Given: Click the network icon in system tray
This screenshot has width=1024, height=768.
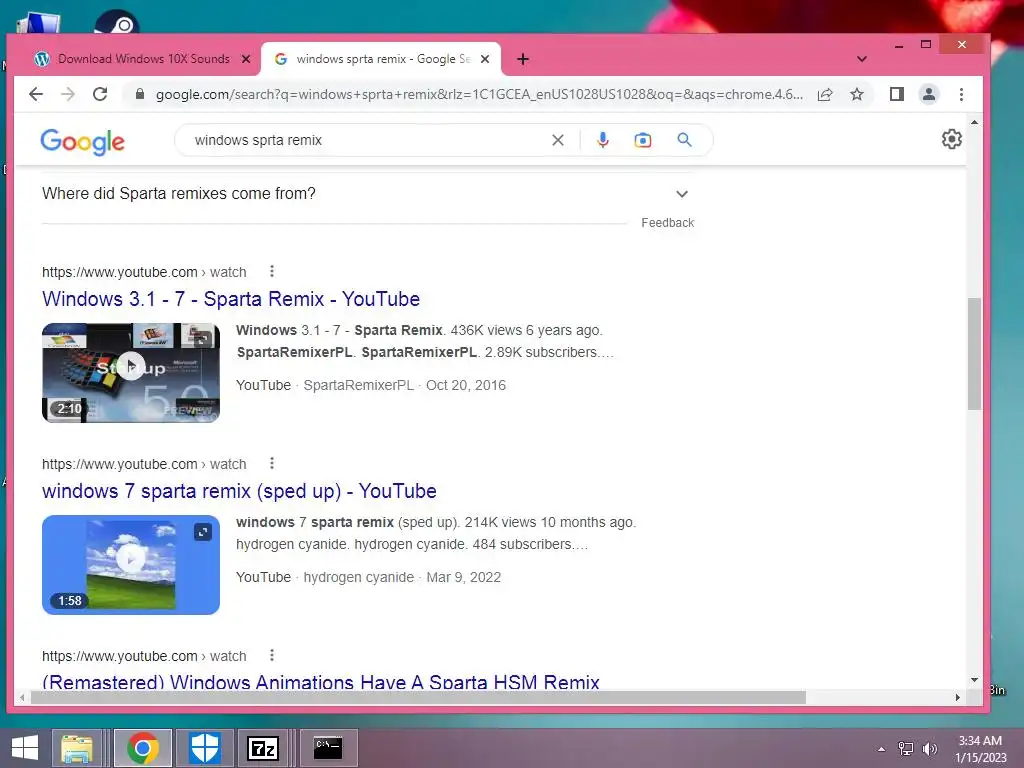Looking at the screenshot, I should pos(906,748).
